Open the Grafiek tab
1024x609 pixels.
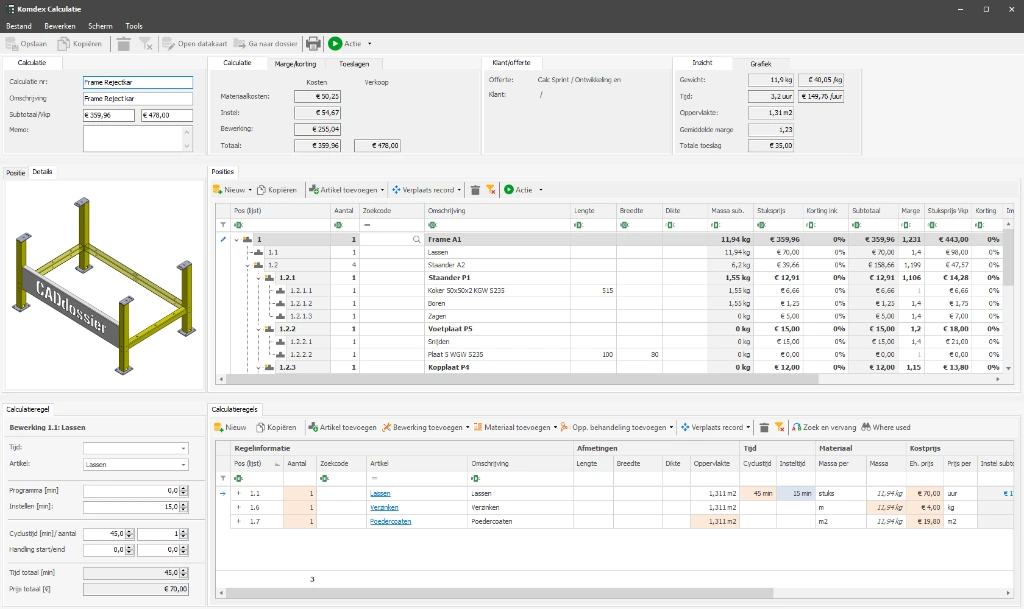click(761, 63)
